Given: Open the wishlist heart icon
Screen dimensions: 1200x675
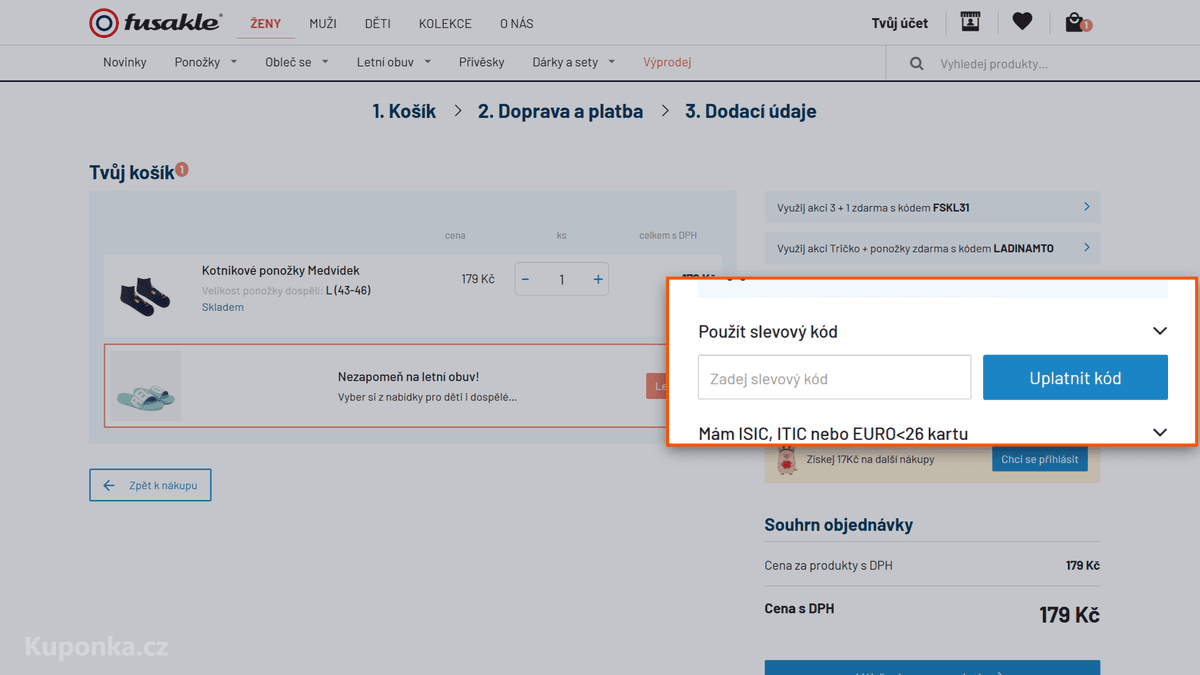Looking at the screenshot, I should (1021, 21).
